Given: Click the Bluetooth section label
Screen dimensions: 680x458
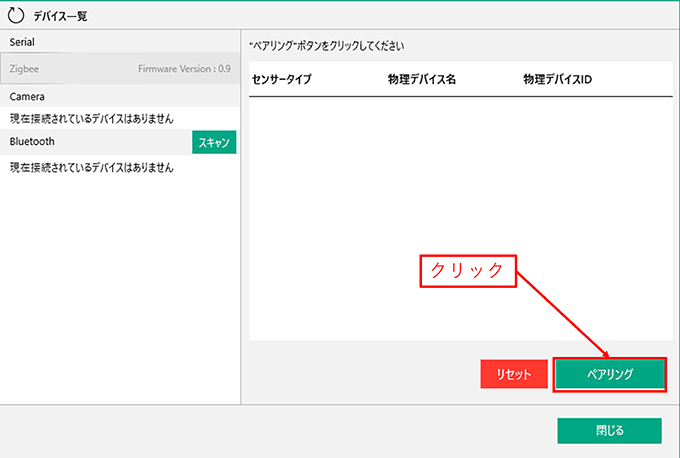Looking at the screenshot, I should click(x=32, y=142).
